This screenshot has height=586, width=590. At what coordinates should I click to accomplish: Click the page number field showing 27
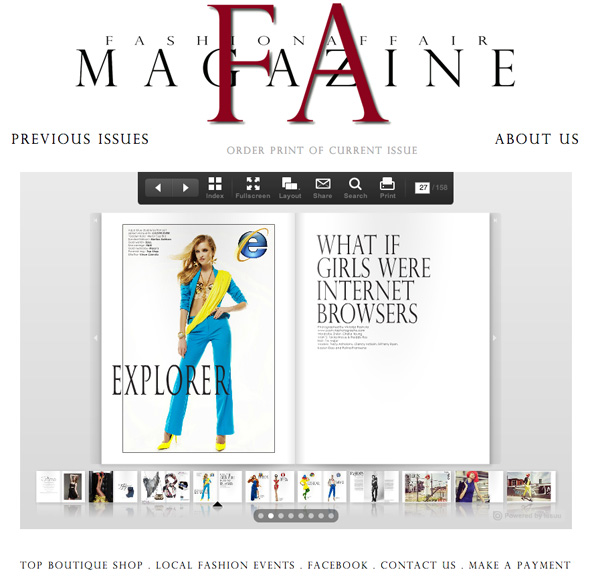[423, 187]
